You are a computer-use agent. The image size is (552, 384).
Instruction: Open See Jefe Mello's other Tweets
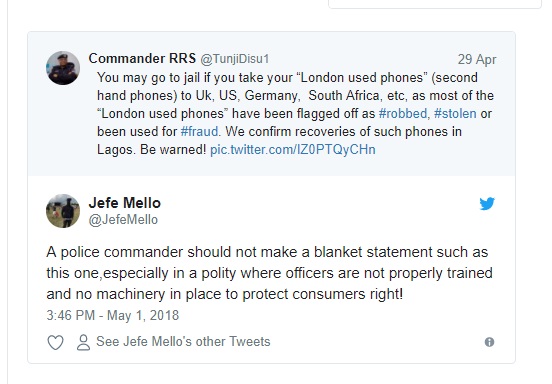point(183,342)
